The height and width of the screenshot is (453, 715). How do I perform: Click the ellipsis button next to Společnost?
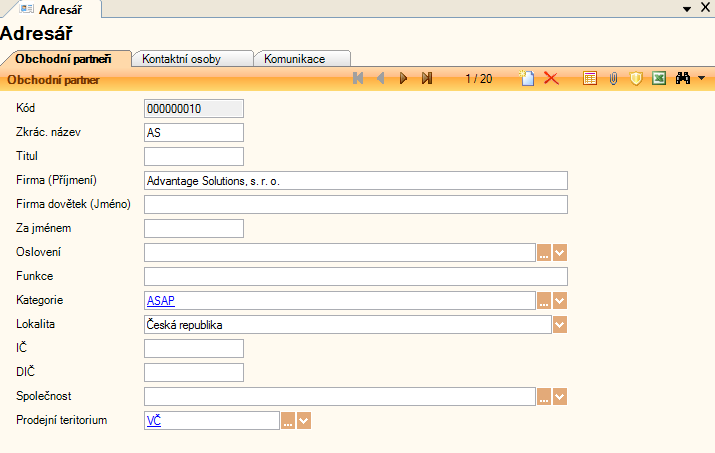544,397
